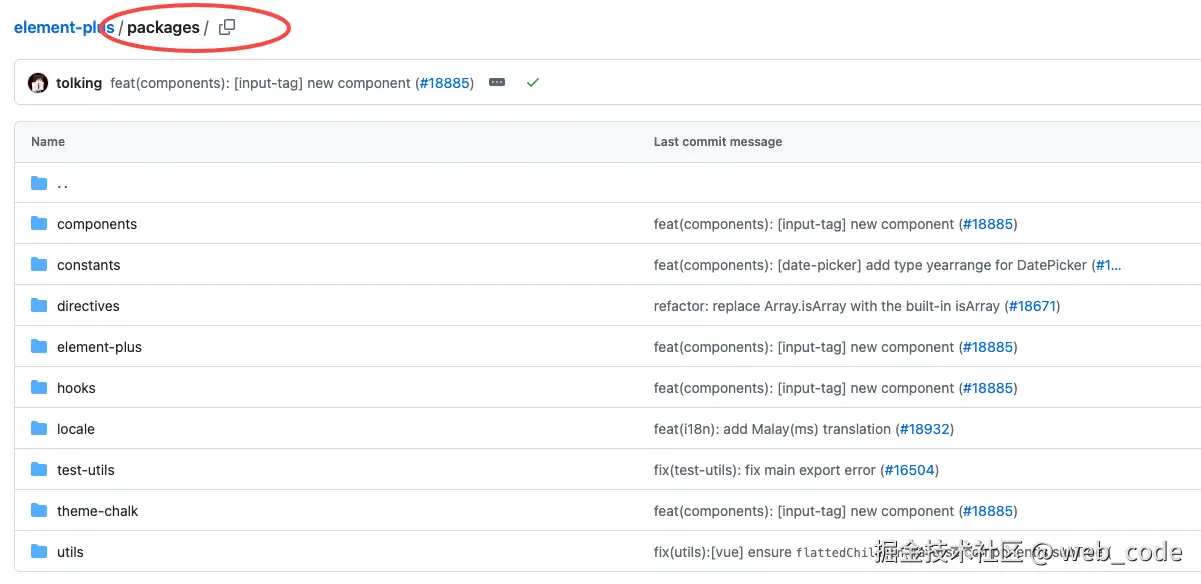Expand the commit message ellipsis button
The height and width of the screenshot is (584, 1201).
coord(497,83)
